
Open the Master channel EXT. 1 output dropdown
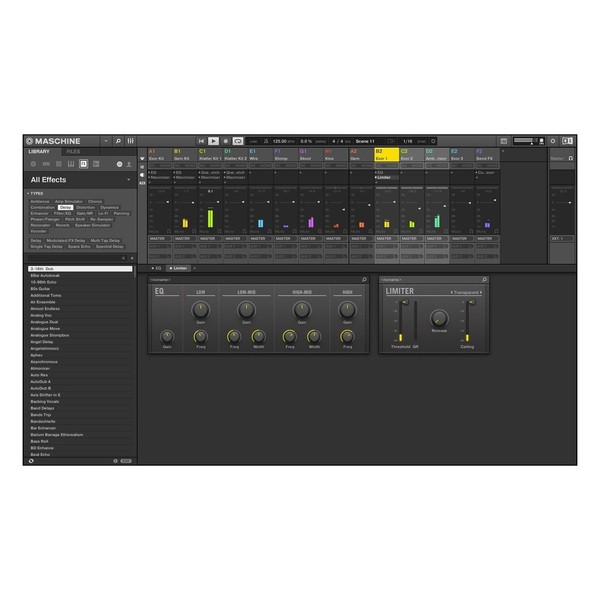tap(562, 239)
